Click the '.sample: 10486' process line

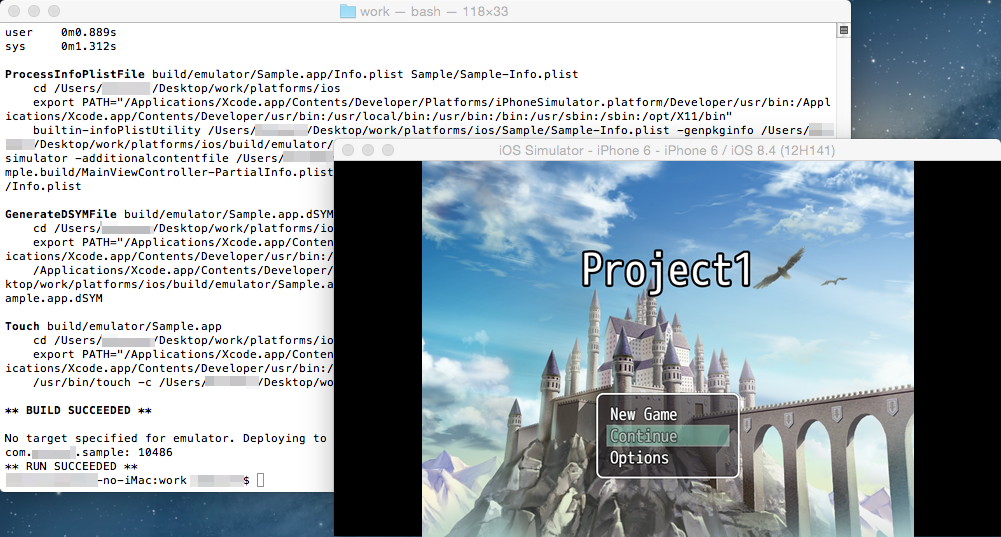[89, 452]
